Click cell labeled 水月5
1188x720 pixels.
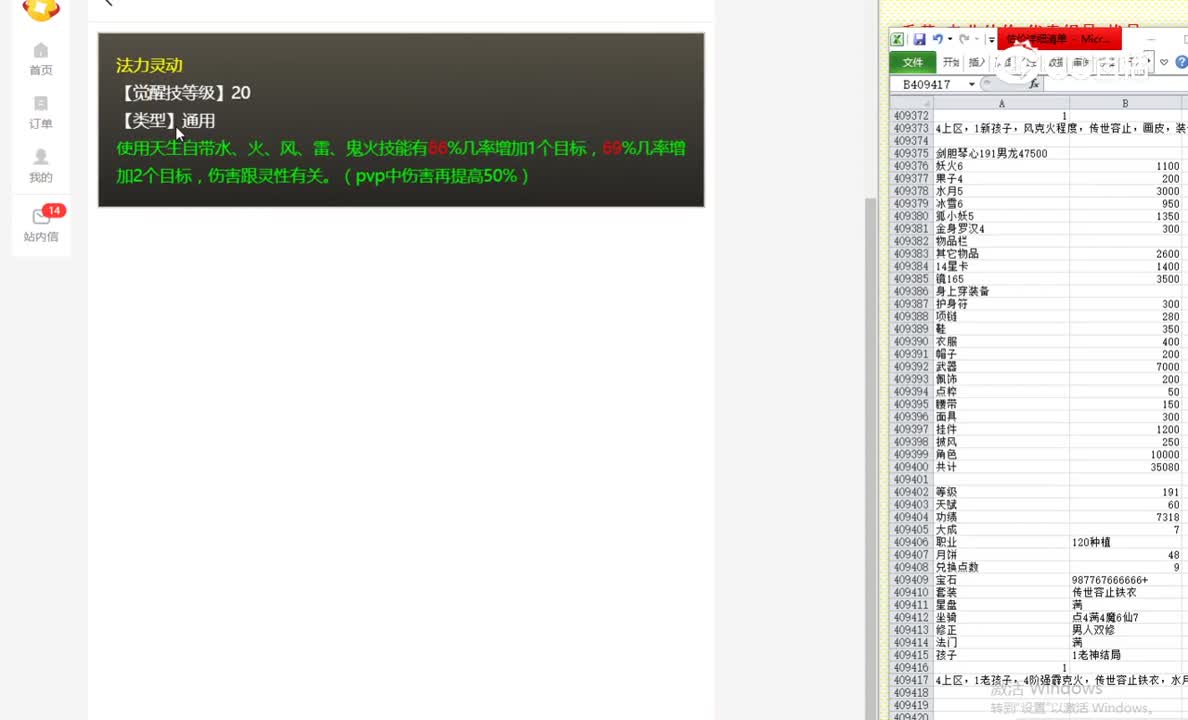(1001, 191)
